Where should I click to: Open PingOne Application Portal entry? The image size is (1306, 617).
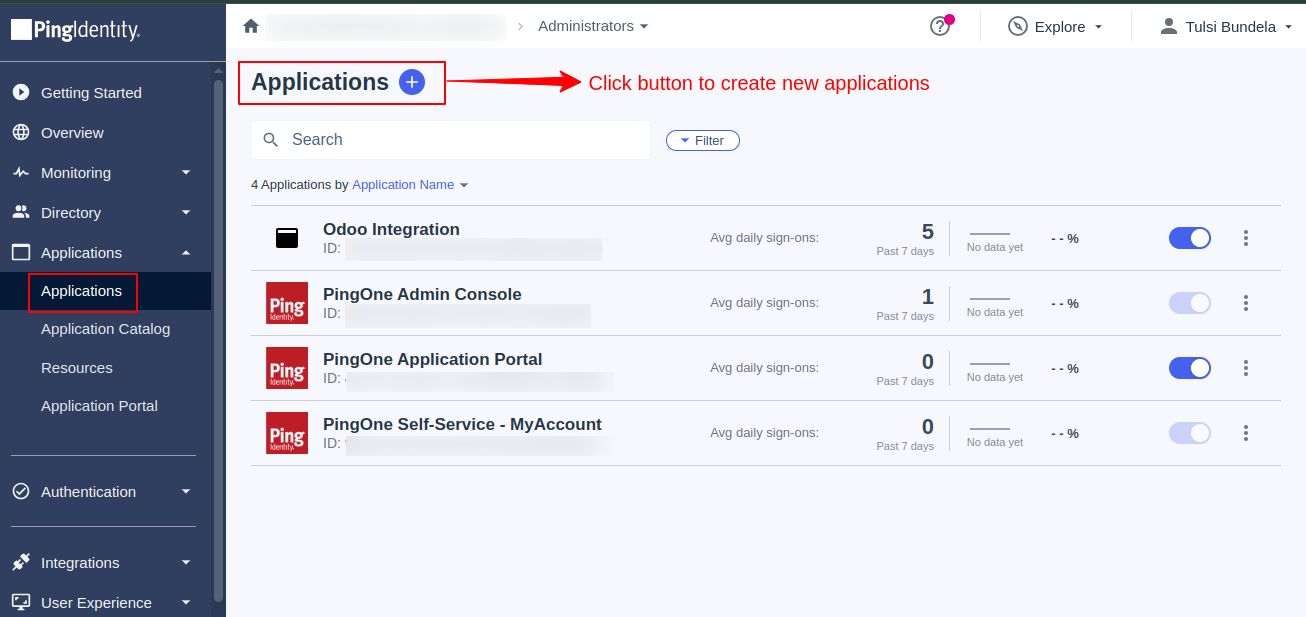tap(432, 359)
